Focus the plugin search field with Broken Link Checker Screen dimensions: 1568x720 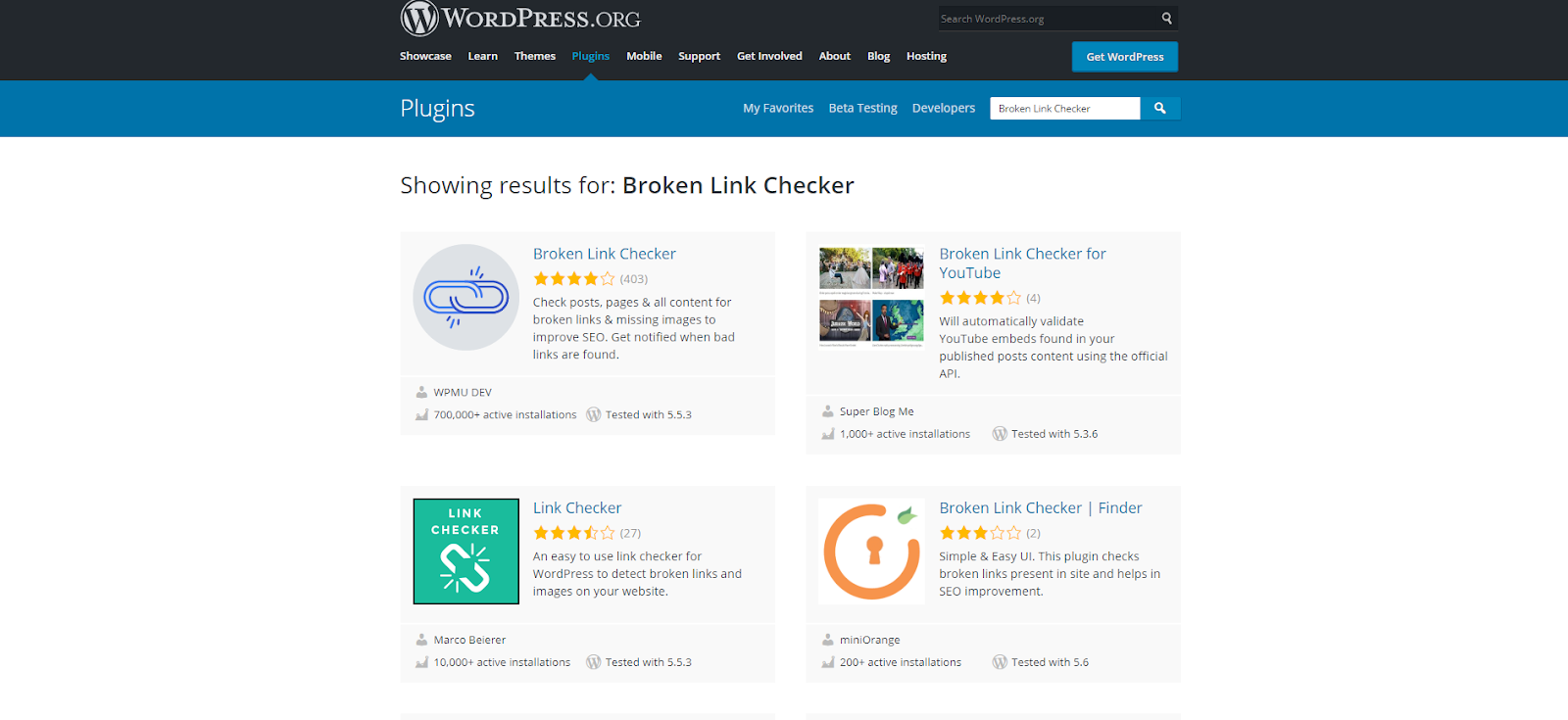1065,109
